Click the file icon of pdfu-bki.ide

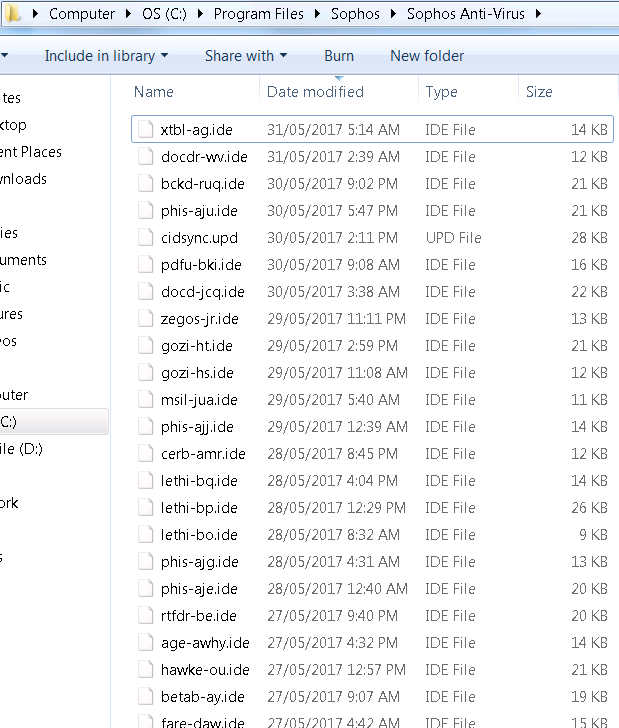click(145, 265)
